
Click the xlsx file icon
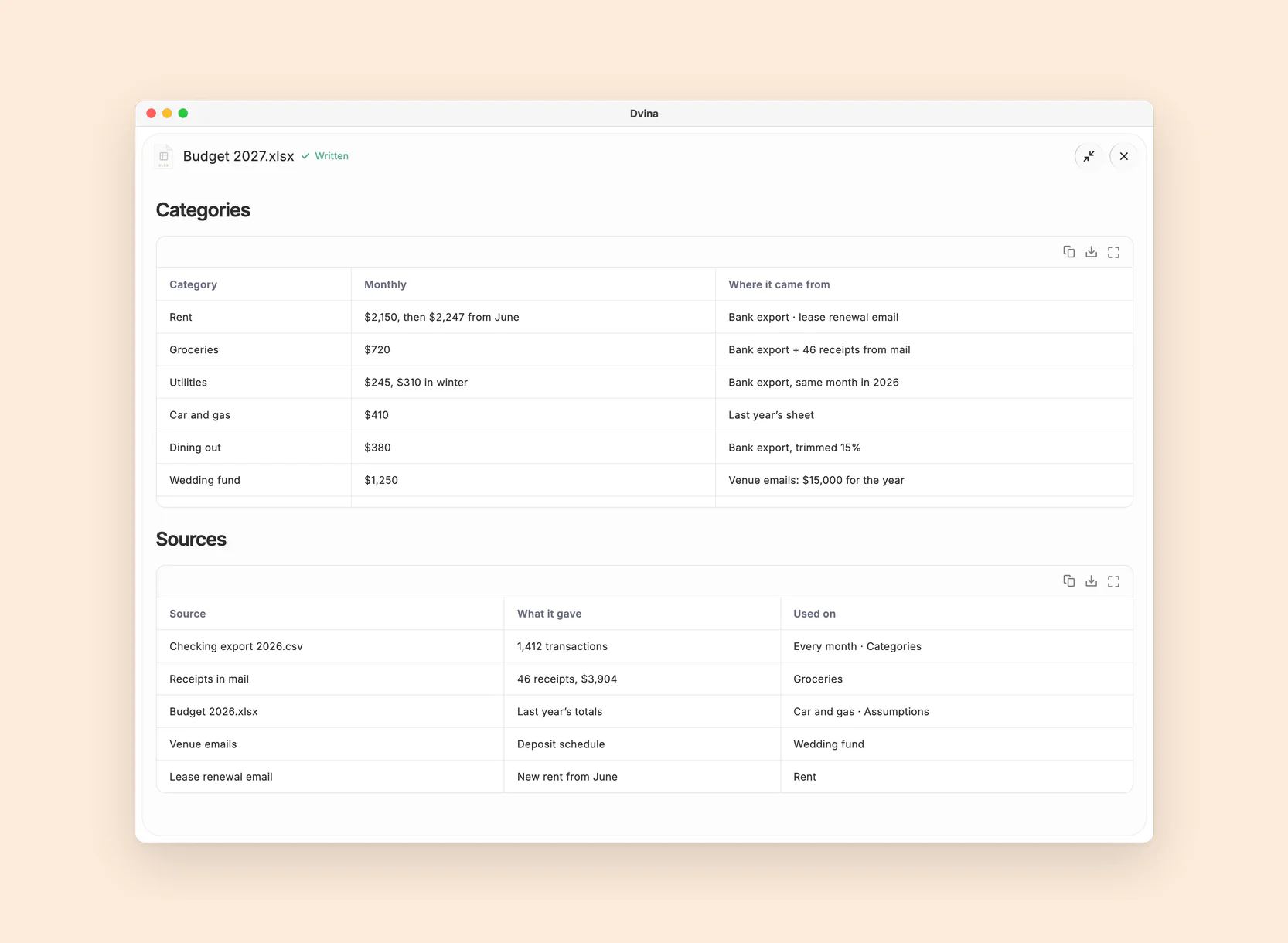(x=164, y=156)
